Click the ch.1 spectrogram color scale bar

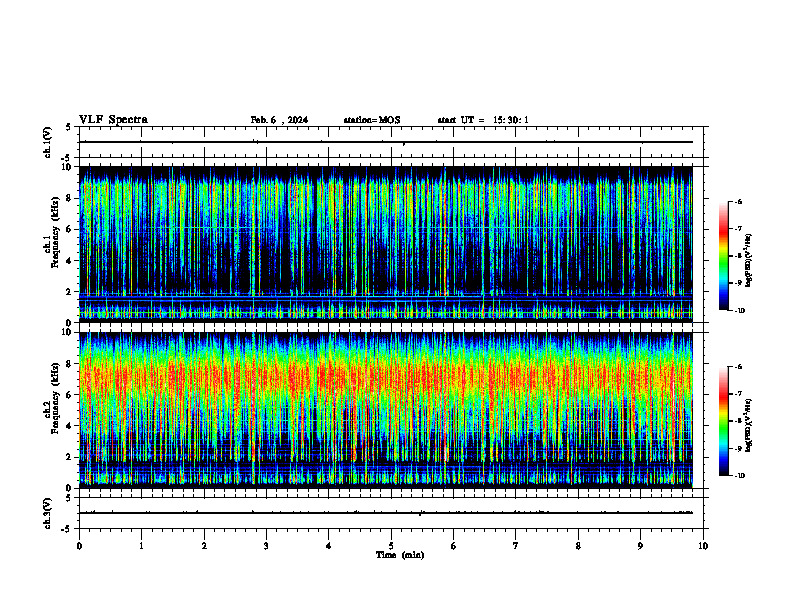point(723,256)
